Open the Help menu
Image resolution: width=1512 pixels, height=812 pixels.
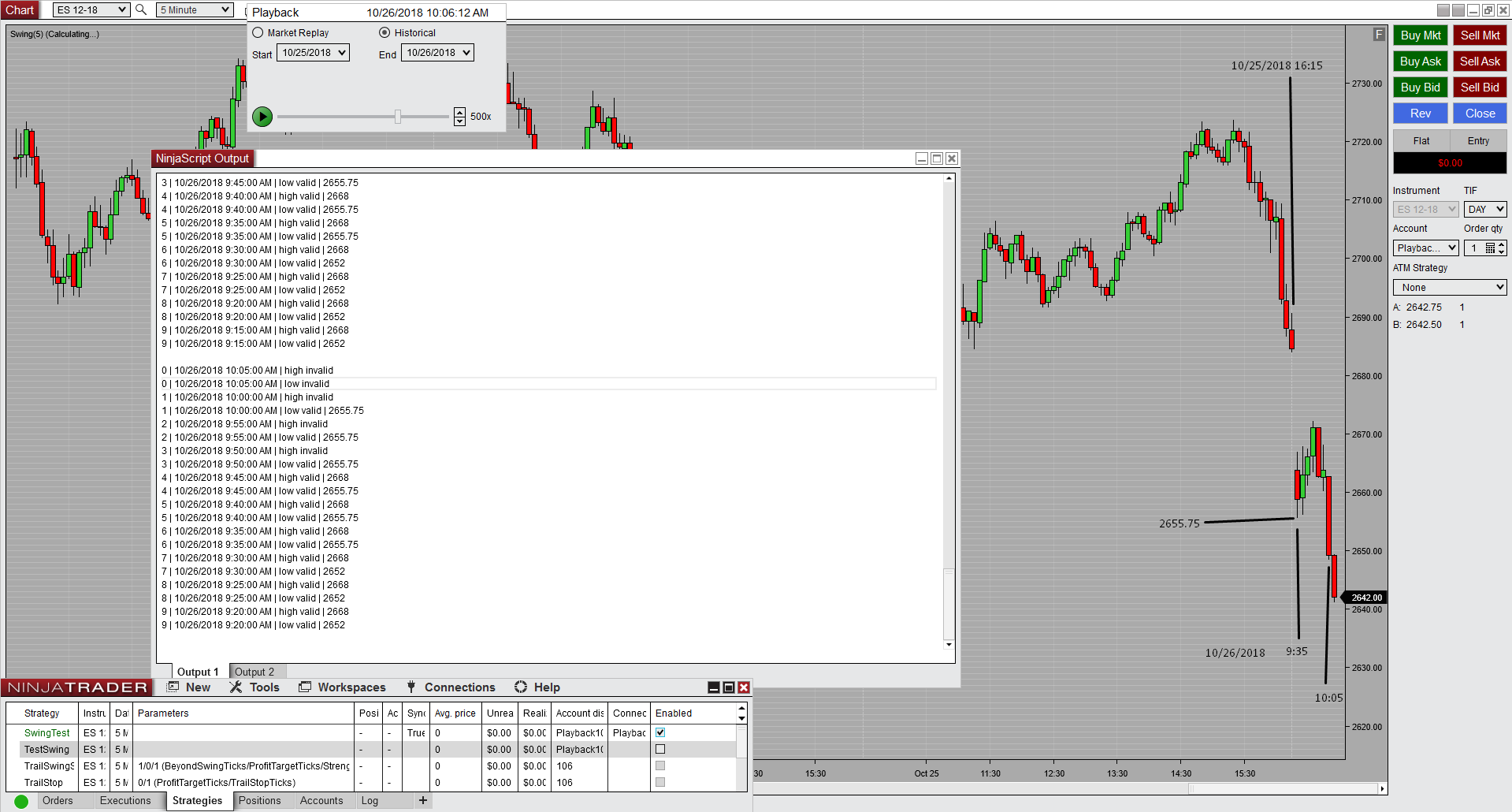tap(537, 687)
